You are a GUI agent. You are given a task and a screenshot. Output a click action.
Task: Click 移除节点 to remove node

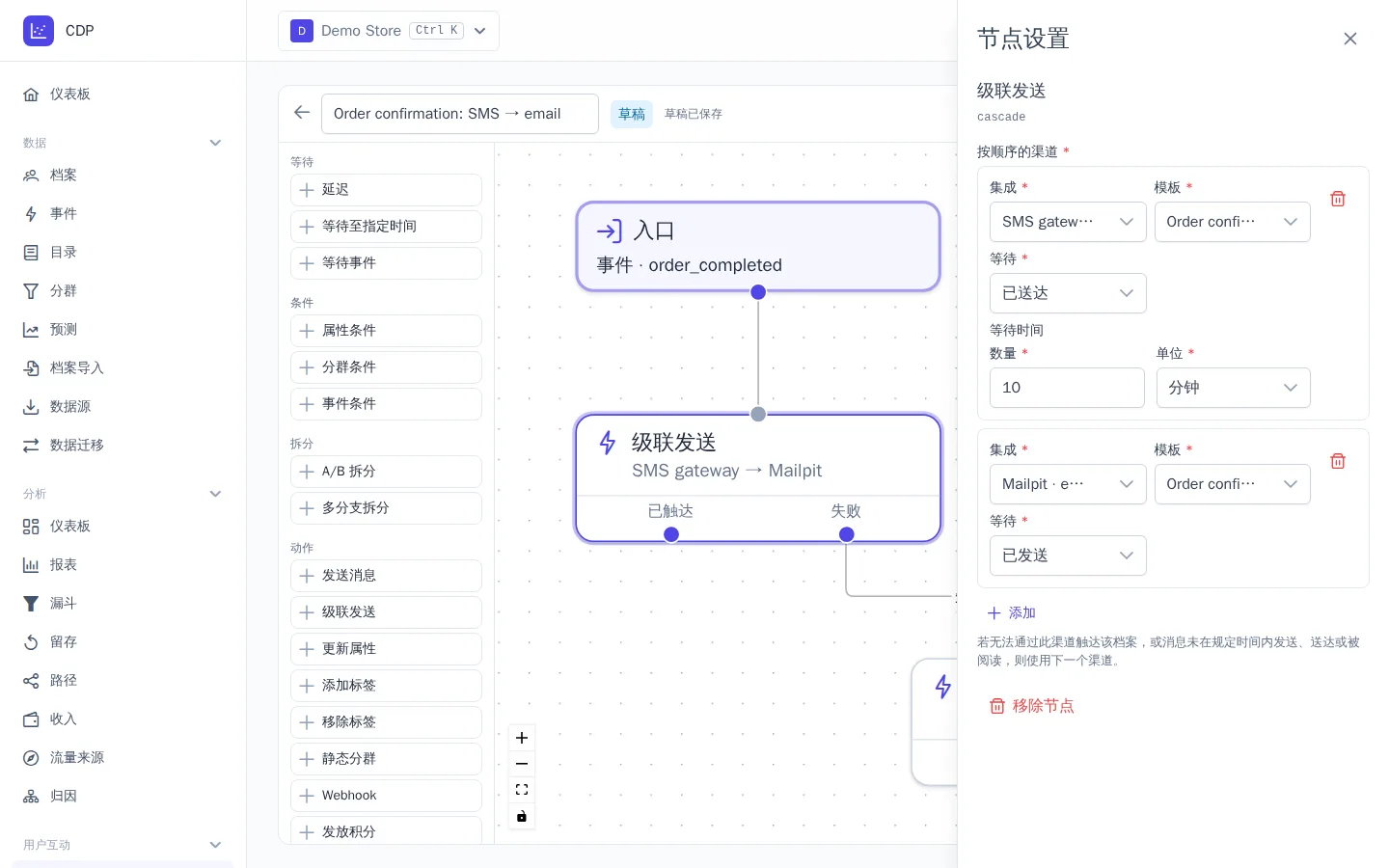click(1031, 706)
